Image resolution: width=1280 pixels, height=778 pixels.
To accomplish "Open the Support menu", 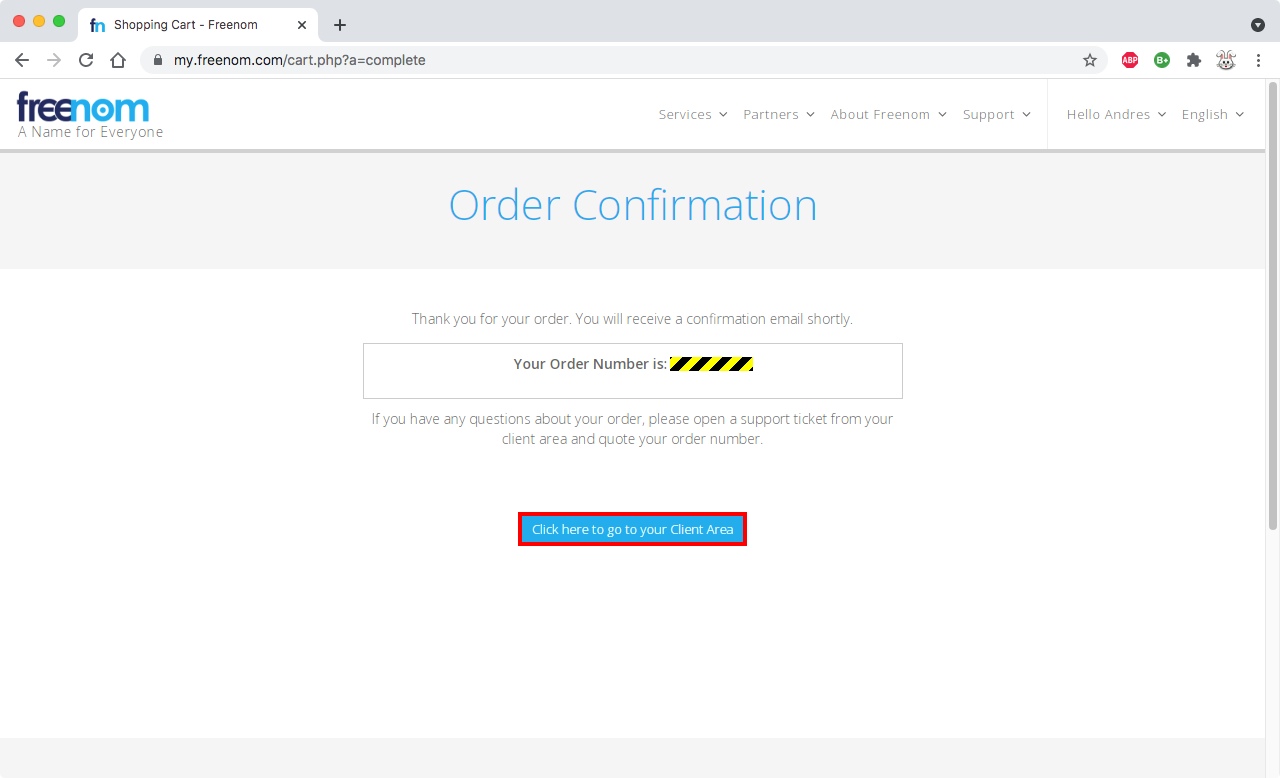I will [x=996, y=114].
